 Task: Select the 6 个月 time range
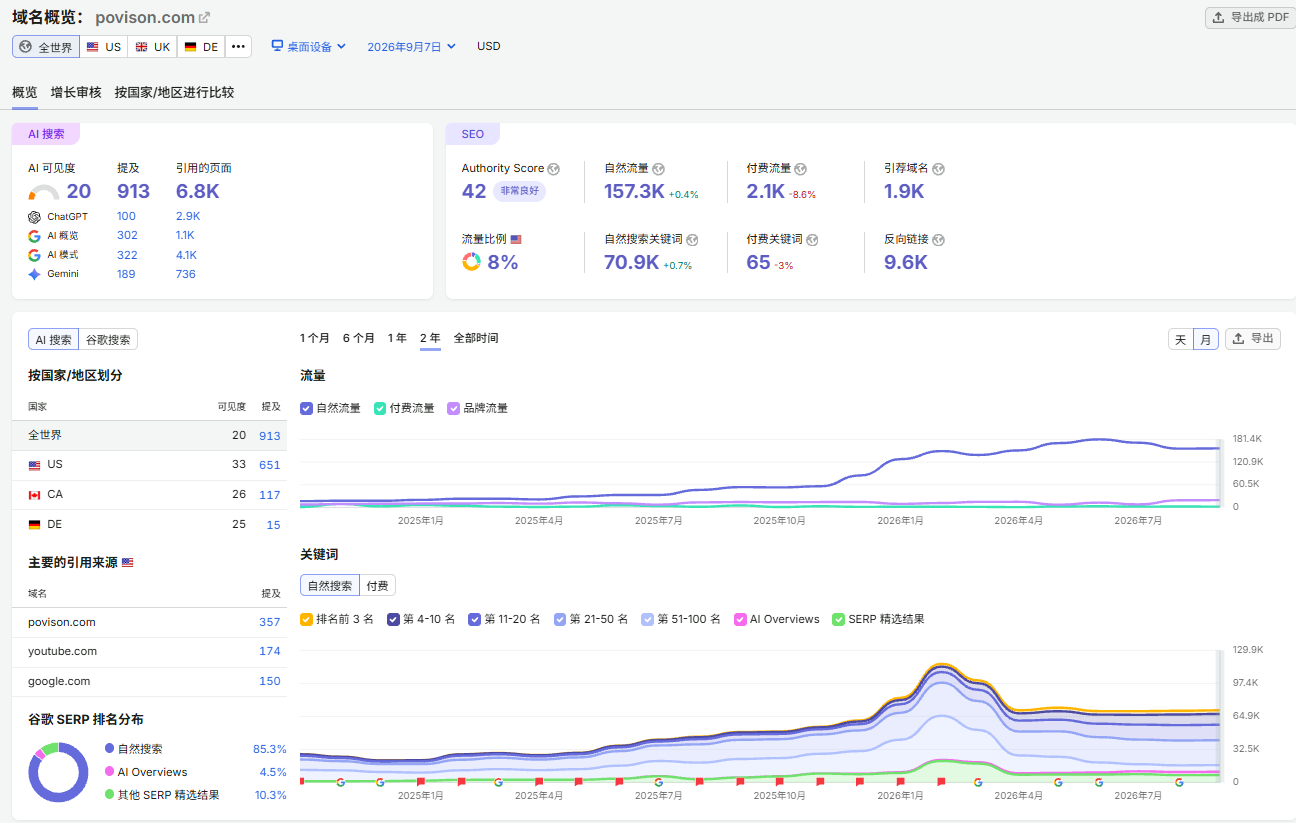pos(359,338)
